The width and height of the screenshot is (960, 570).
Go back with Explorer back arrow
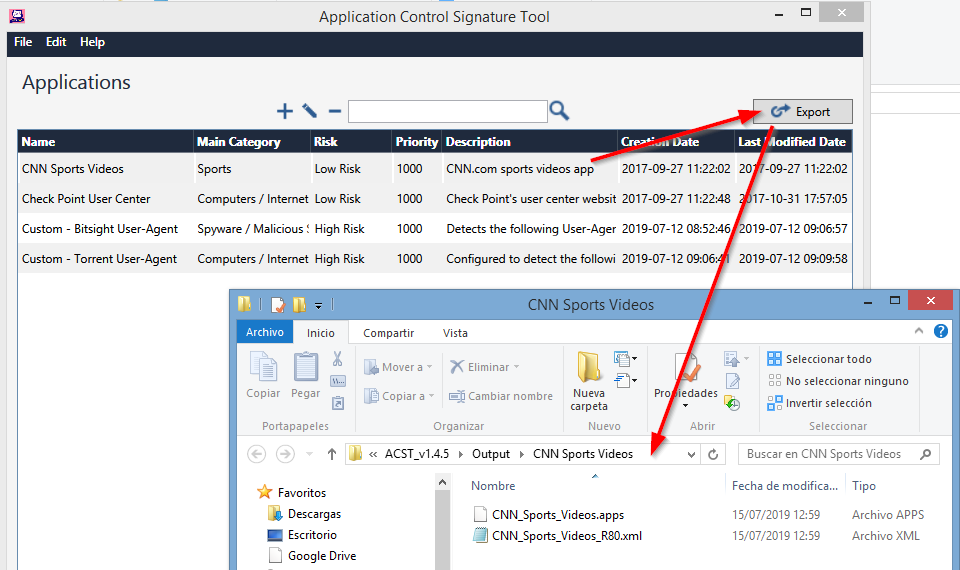[257, 454]
